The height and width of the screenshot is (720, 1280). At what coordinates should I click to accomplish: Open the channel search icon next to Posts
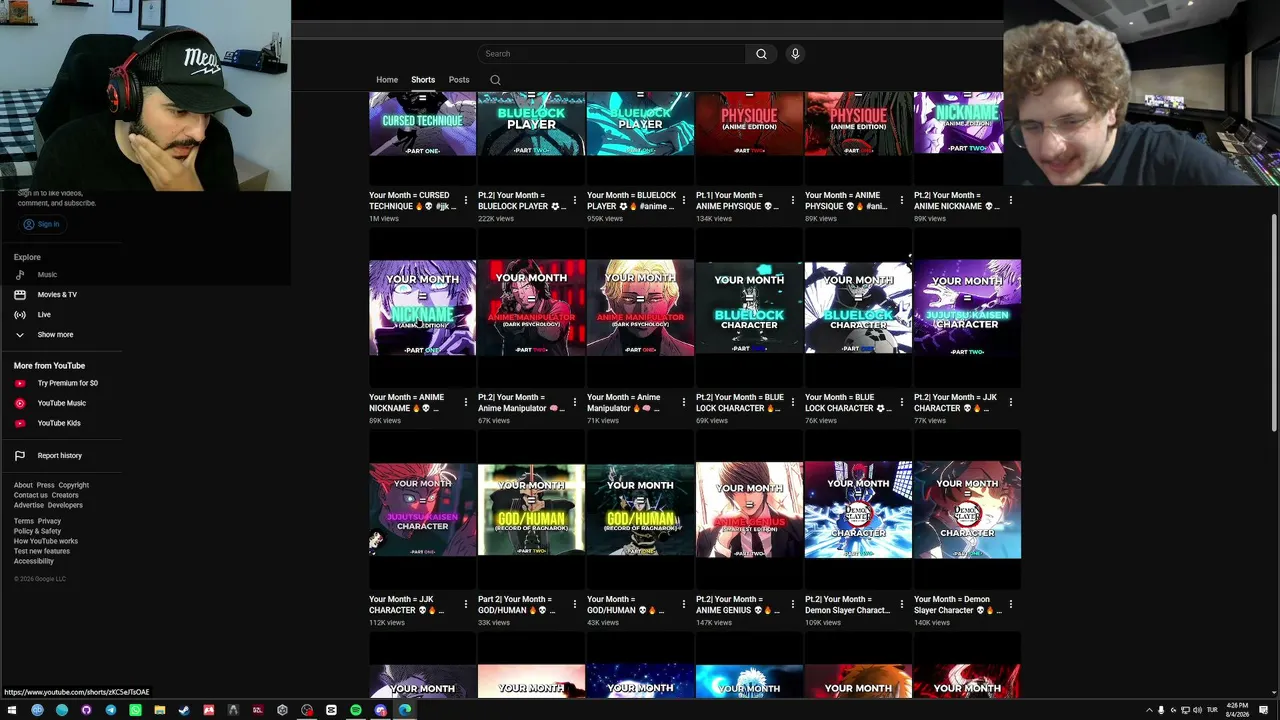coord(495,80)
